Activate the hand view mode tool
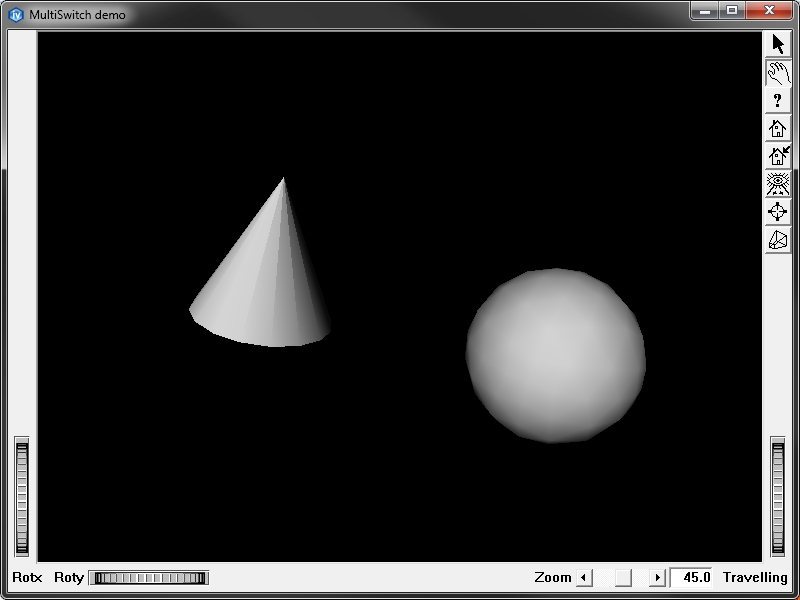 click(x=778, y=73)
